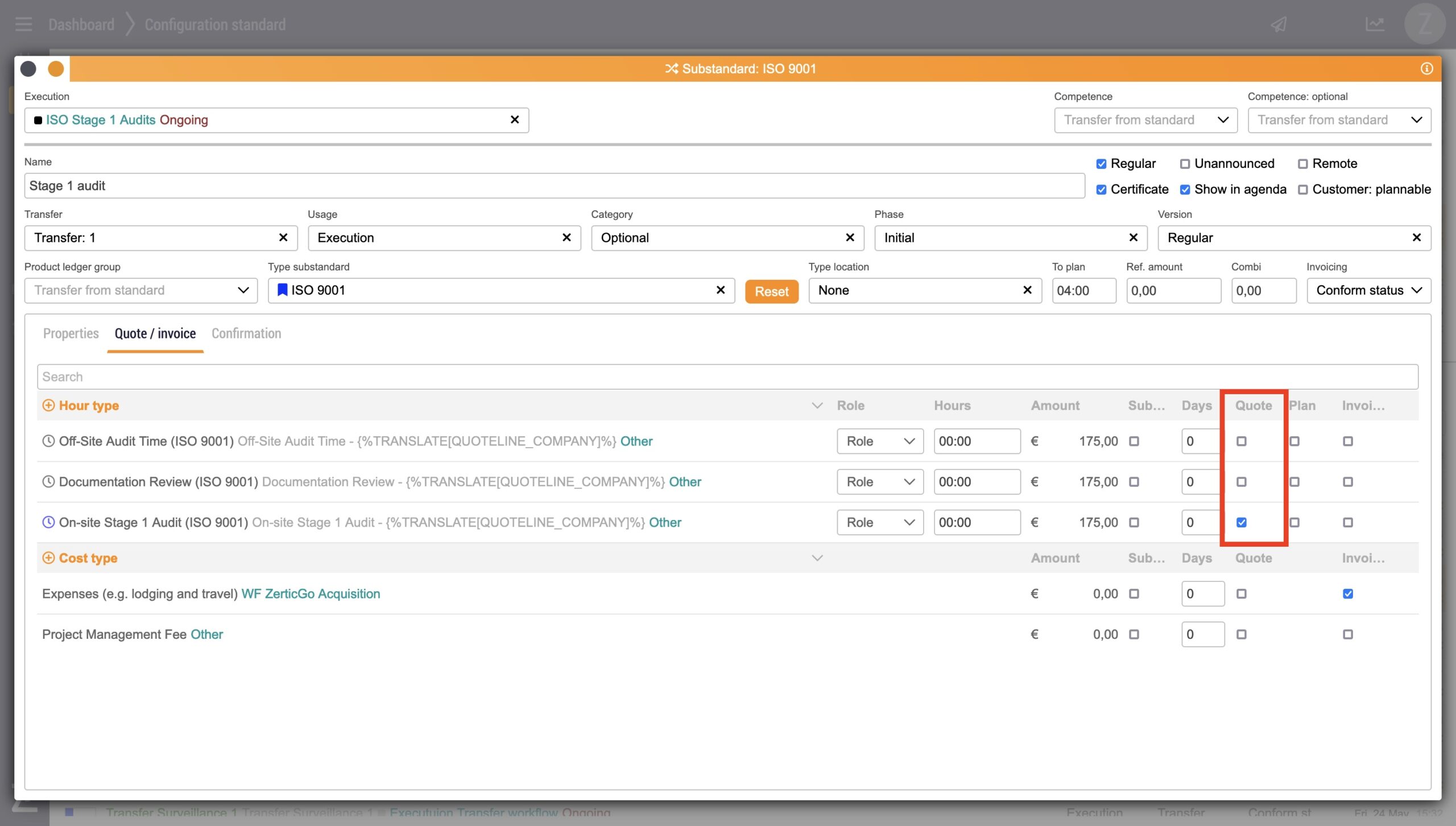Switch to the Confirmation tab
Viewport: 1456px width, 826px height.
[246, 333]
